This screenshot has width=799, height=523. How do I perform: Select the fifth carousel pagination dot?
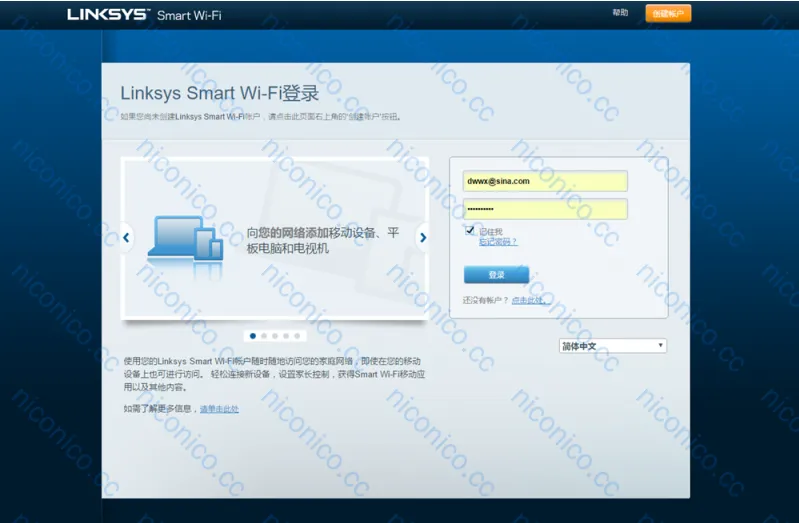pyautogui.click(x=297, y=336)
